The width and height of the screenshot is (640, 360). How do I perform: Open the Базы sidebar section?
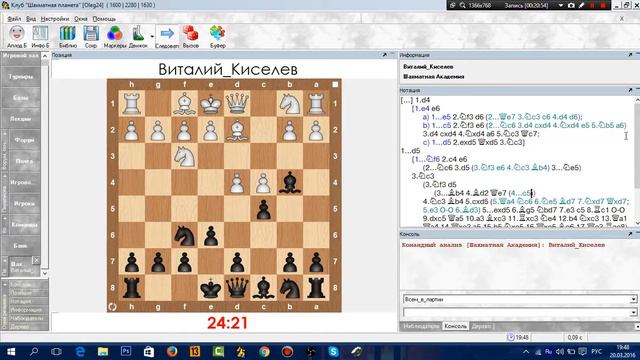pos(21,98)
